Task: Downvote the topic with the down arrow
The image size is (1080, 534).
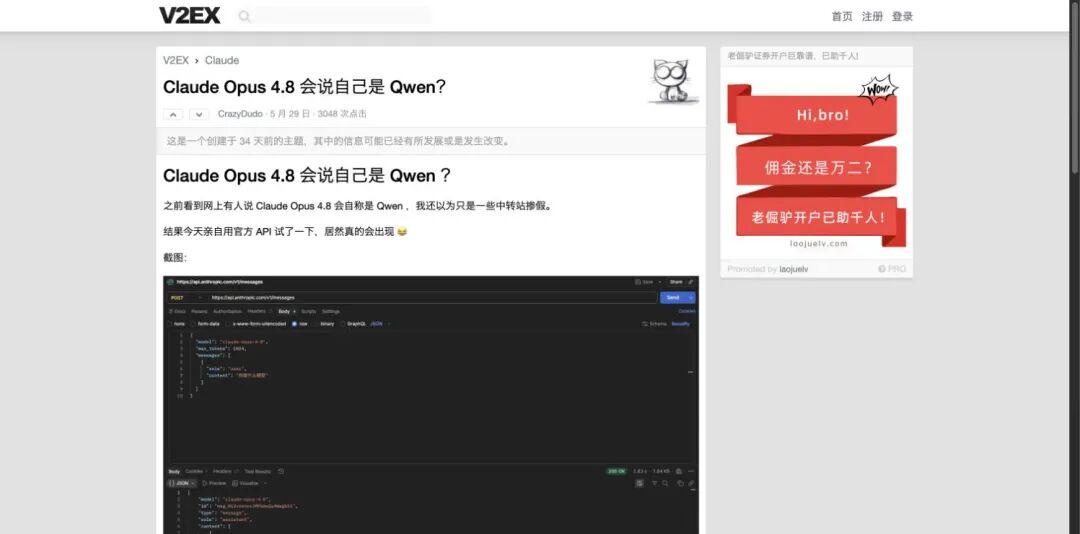Action: coord(198,114)
